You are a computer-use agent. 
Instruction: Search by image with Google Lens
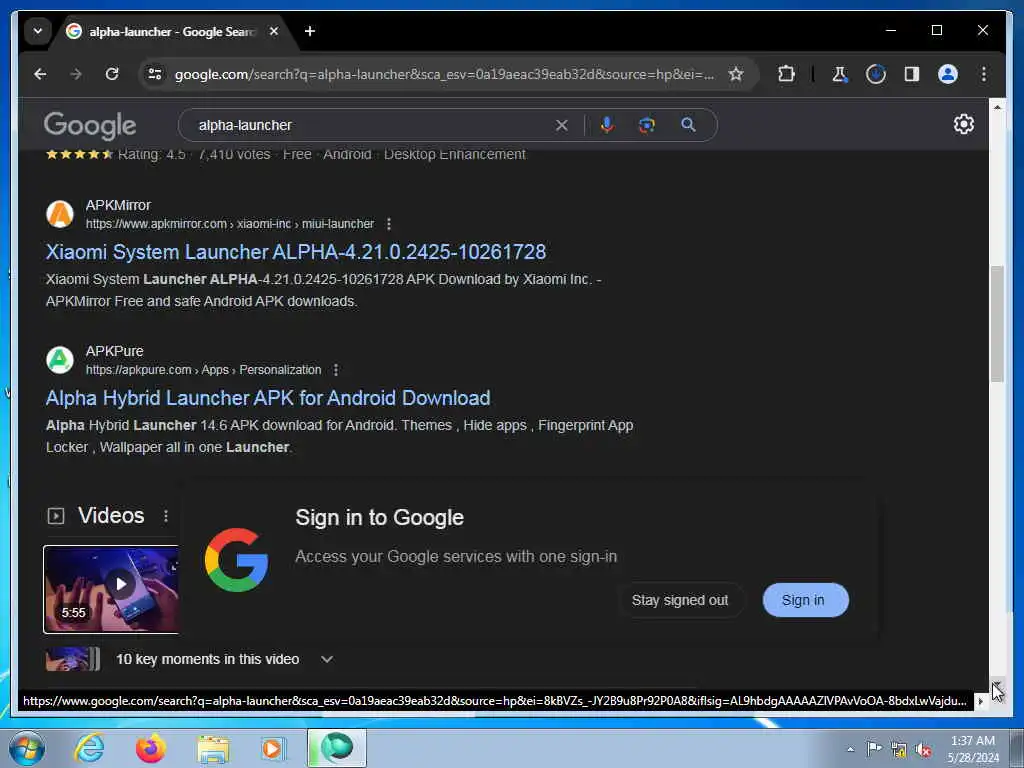point(647,125)
